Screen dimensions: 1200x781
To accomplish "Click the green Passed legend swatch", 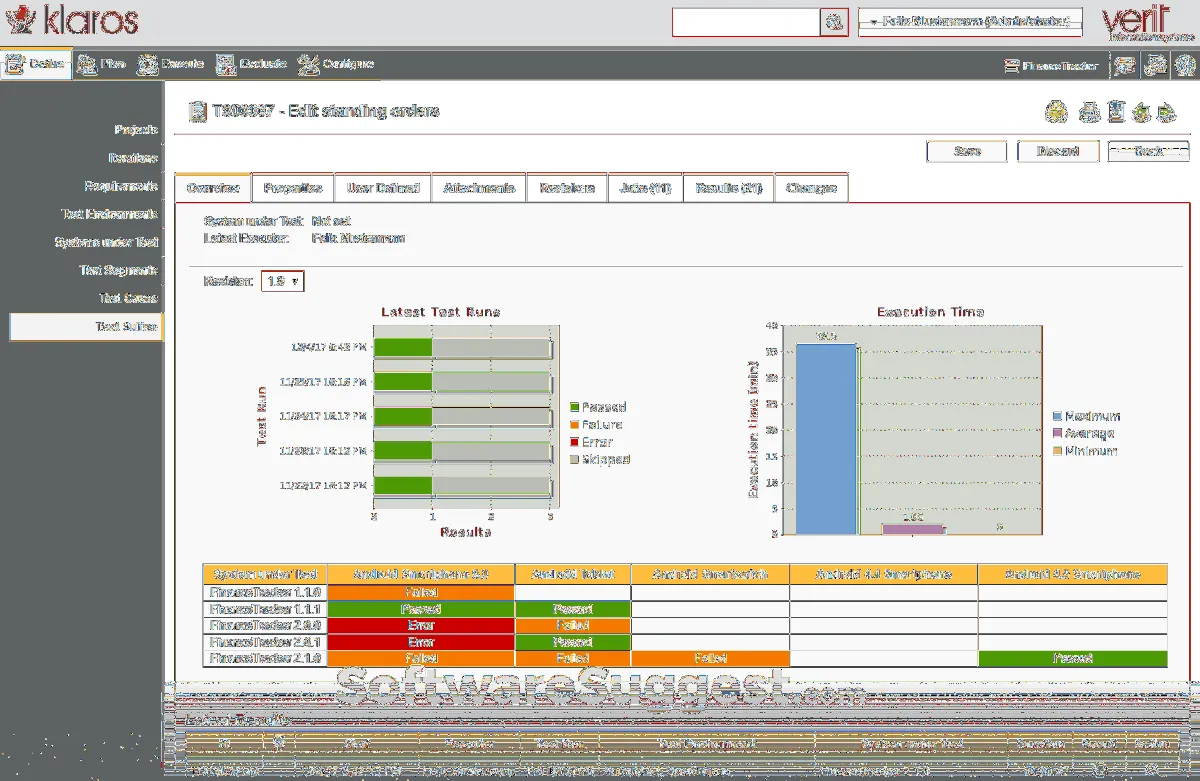I will [575, 407].
